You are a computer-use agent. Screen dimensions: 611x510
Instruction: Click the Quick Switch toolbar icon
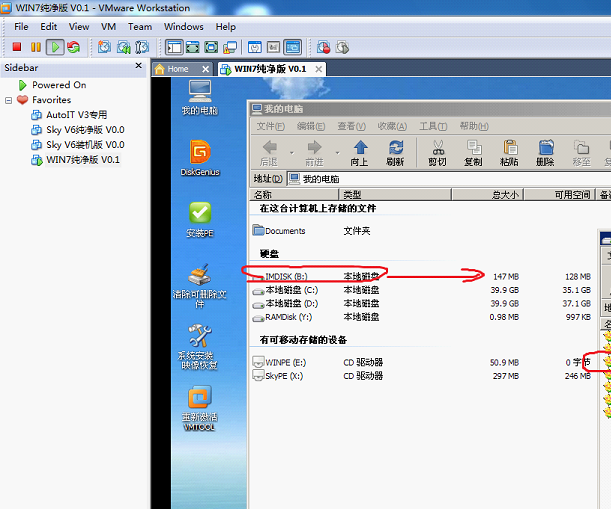pos(192,47)
